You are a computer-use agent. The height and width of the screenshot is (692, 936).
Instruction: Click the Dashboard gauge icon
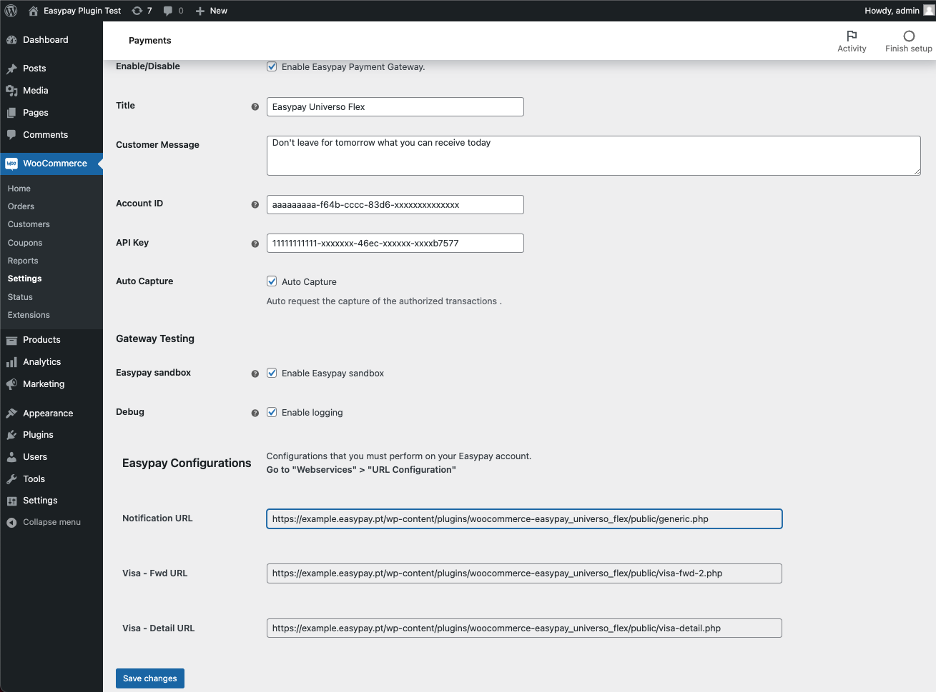coord(11,40)
